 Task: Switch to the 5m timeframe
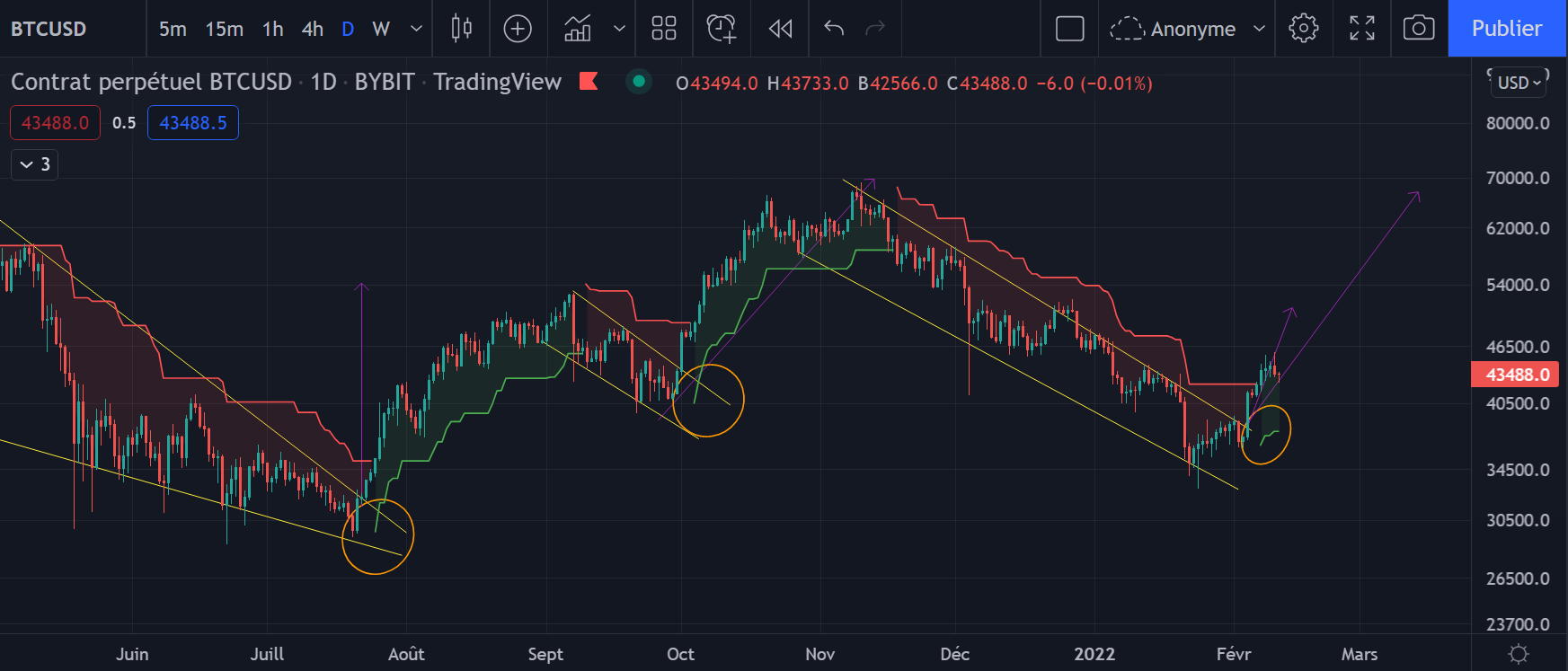(x=173, y=29)
